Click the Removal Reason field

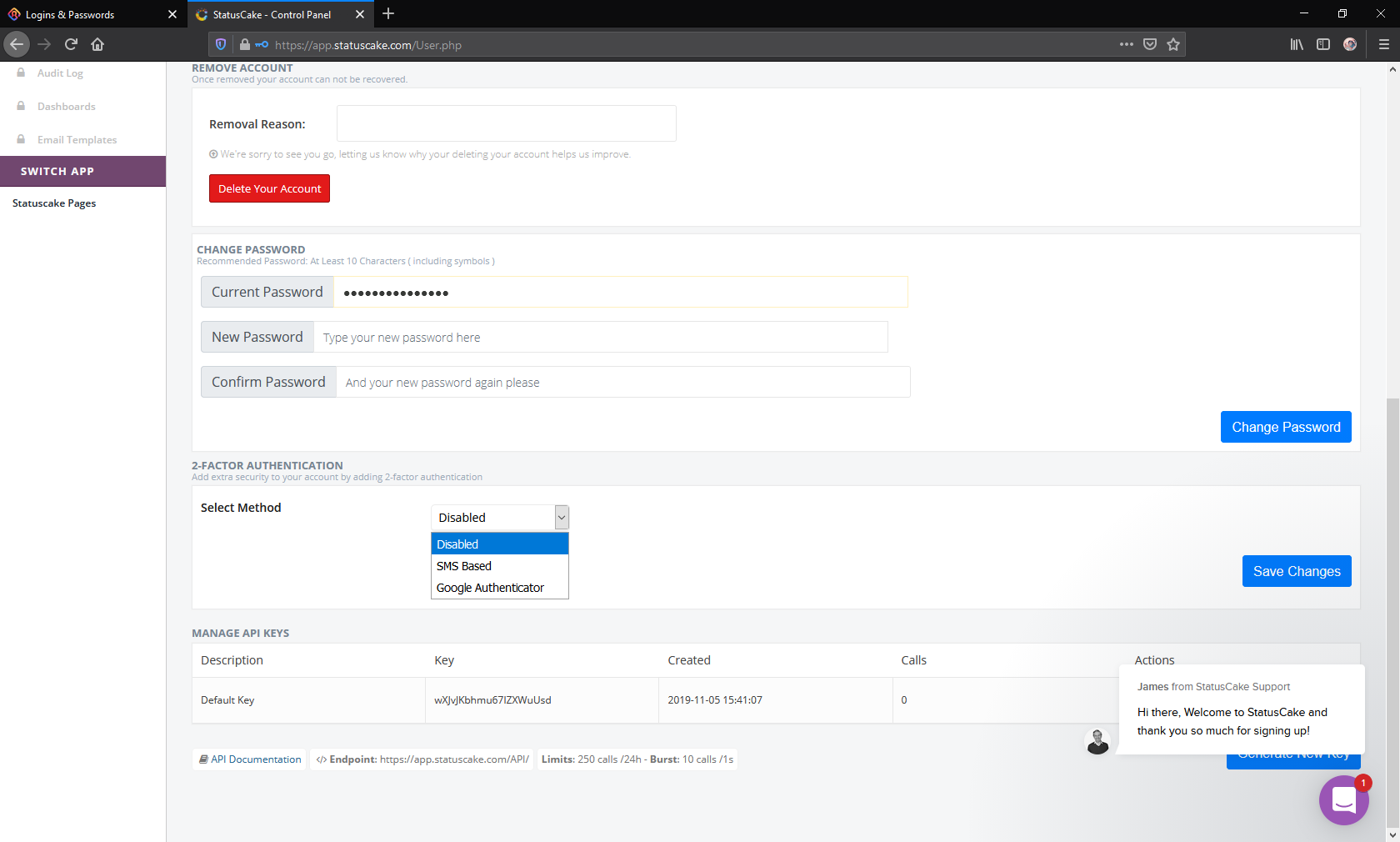click(x=507, y=123)
